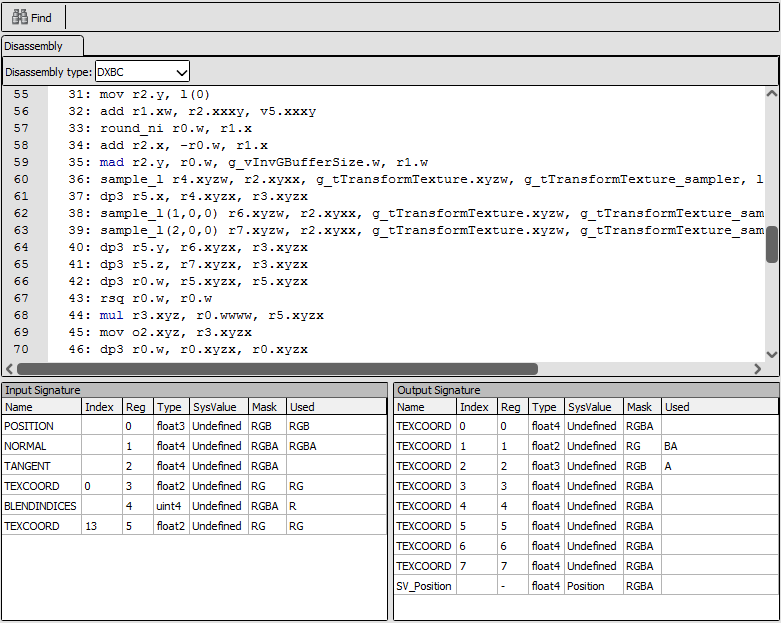The width and height of the screenshot is (781, 623).
Task: Select output TEXCOORD row with index 1
Action: coord(586,446)
